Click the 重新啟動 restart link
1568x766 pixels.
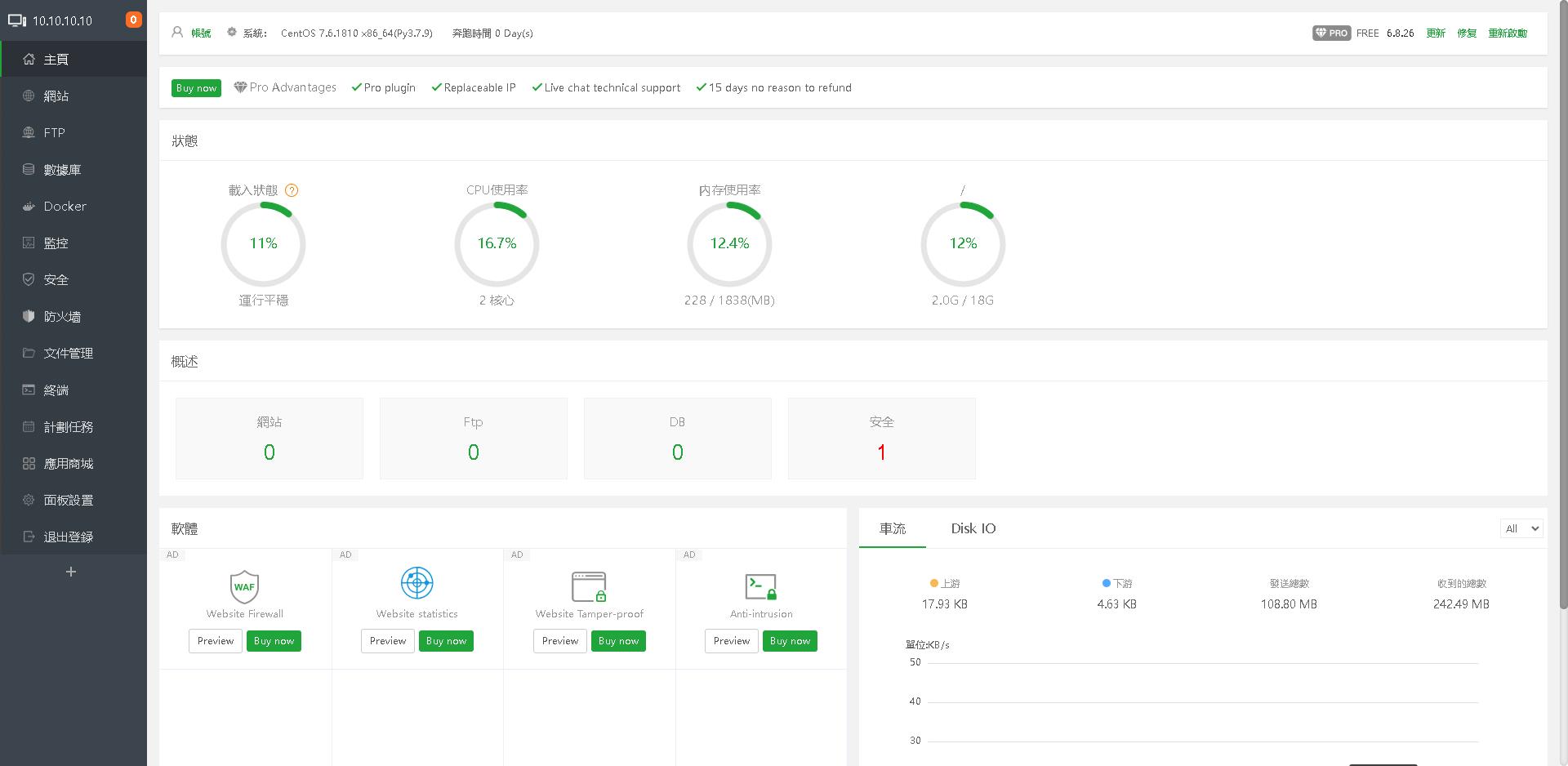tap(1508, 33)
